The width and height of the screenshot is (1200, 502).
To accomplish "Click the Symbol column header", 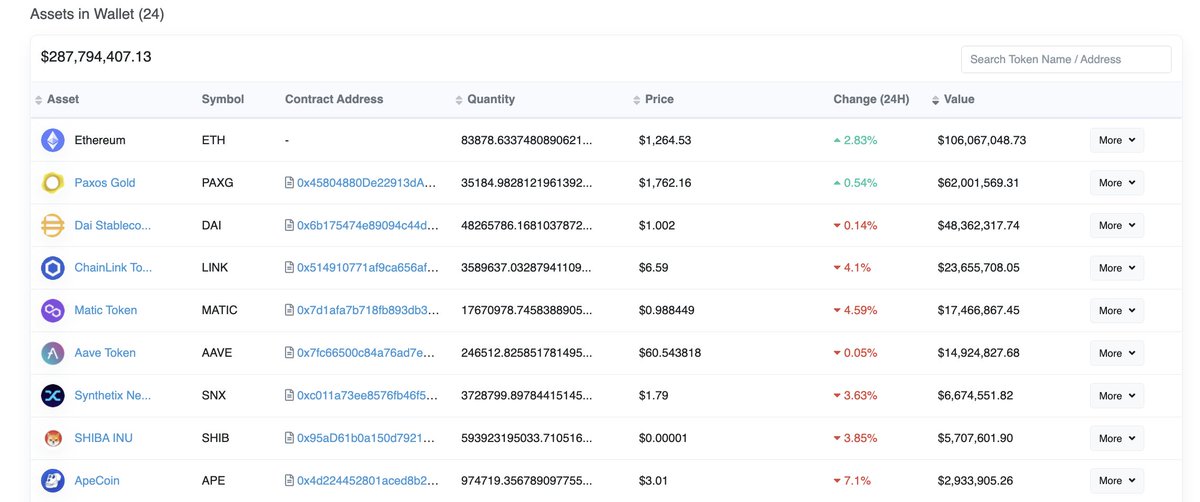I will pos(223,99).
